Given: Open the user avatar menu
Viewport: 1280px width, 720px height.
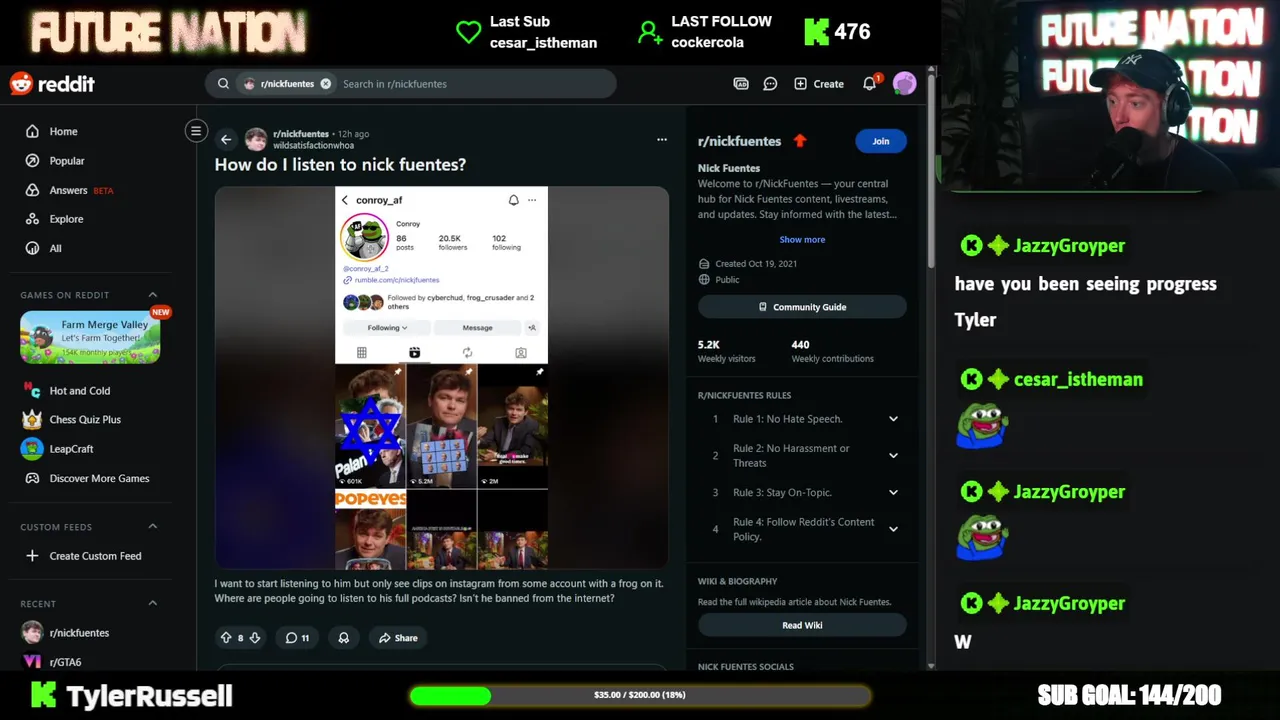Looking at the screenshot, I should coord(904,84).
